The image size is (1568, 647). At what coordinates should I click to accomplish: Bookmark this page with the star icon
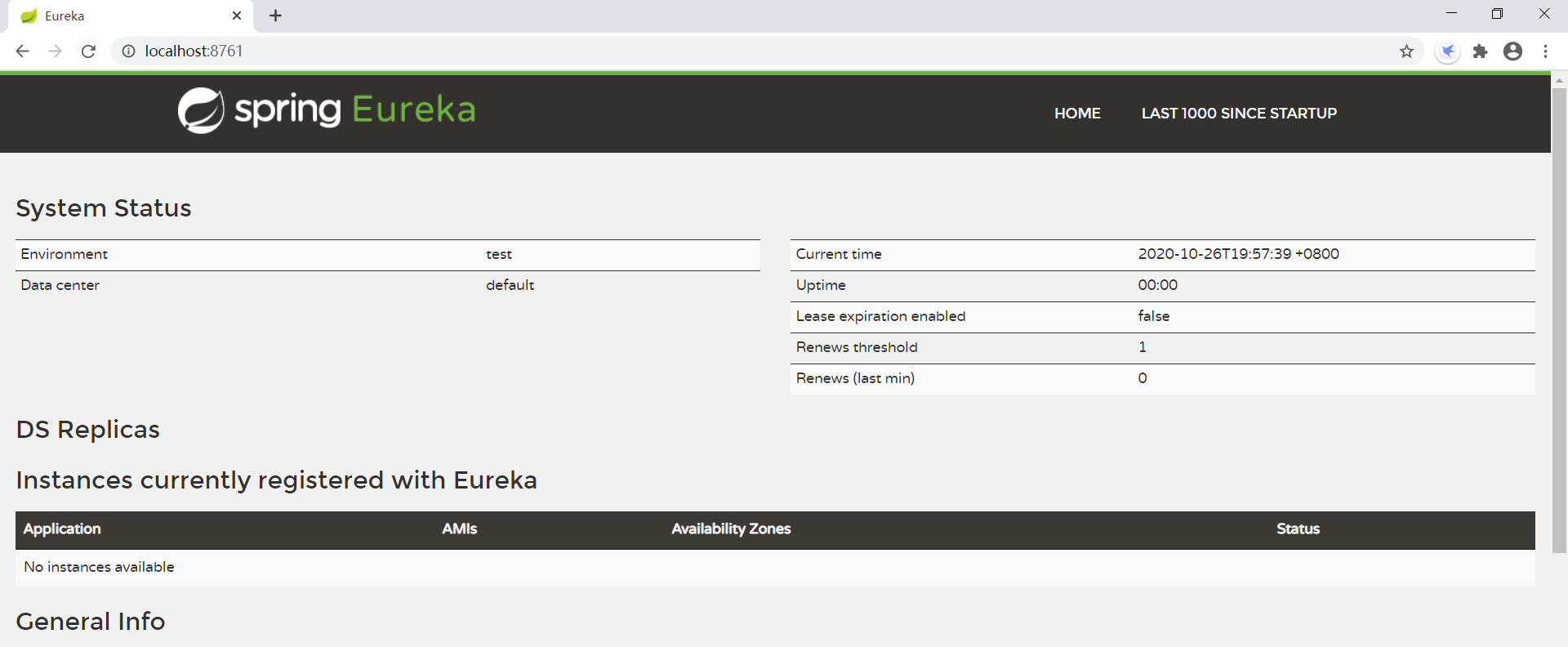1406,51
